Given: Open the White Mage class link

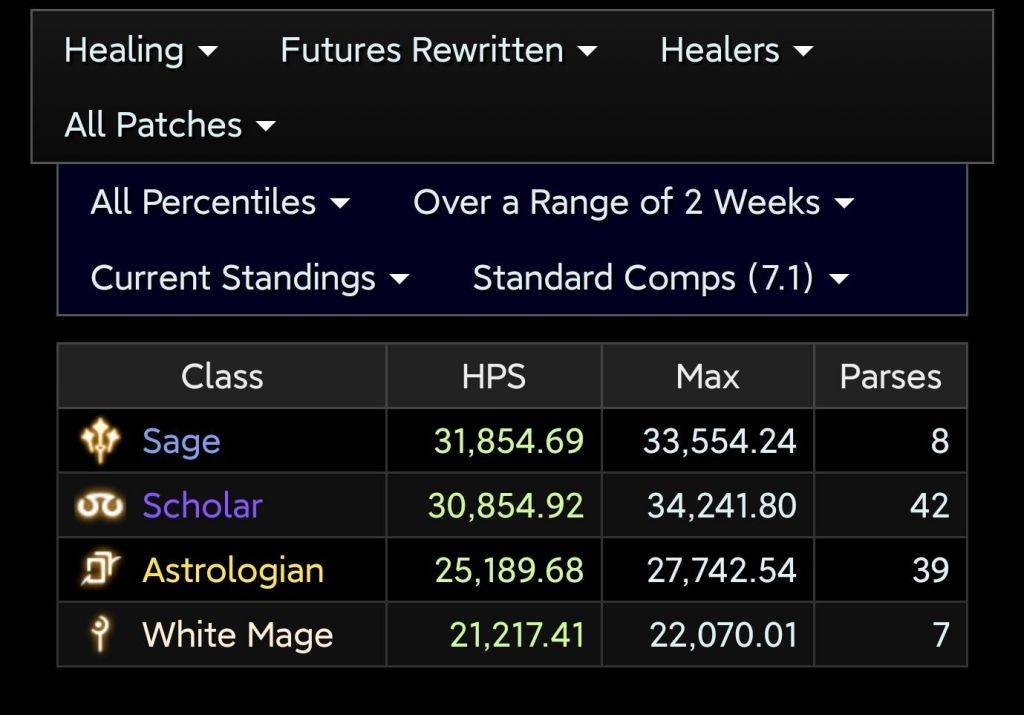Looking at the screenshot, I should tap(237, 634).
